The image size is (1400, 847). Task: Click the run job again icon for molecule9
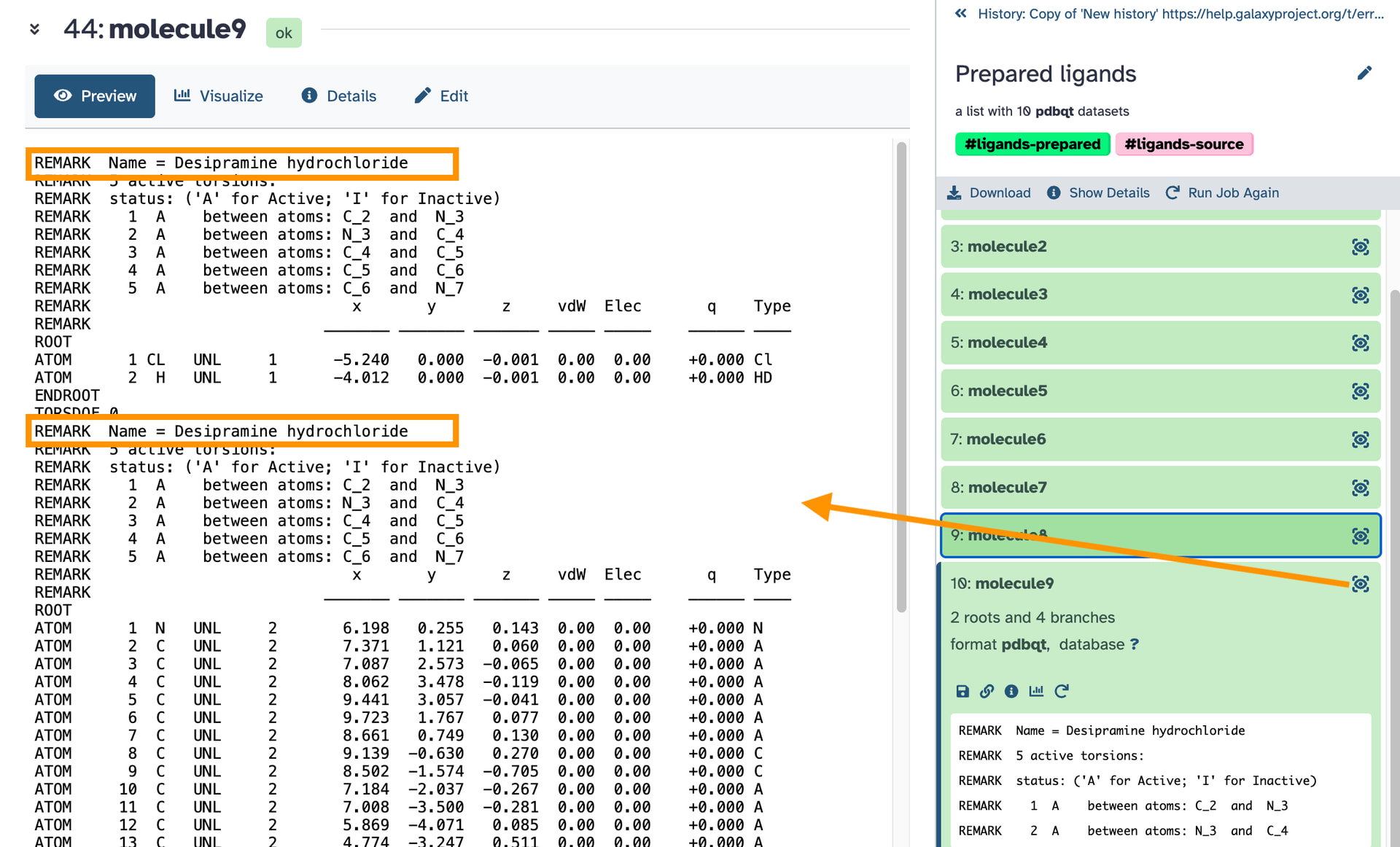1062,691
